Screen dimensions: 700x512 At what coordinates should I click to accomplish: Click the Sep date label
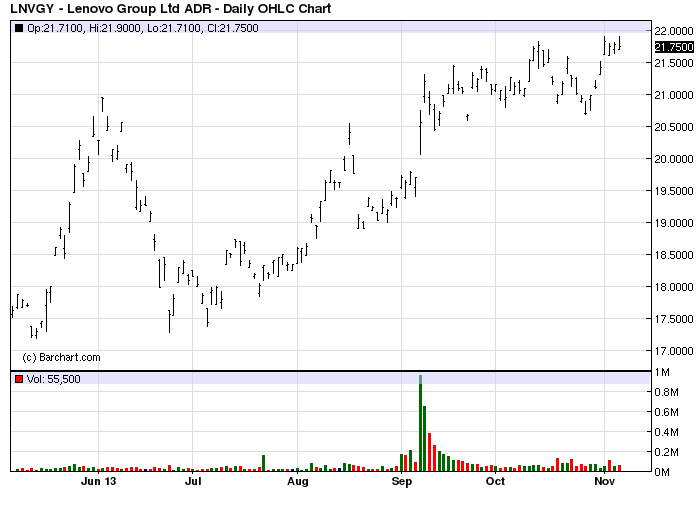tap(401, 481)
